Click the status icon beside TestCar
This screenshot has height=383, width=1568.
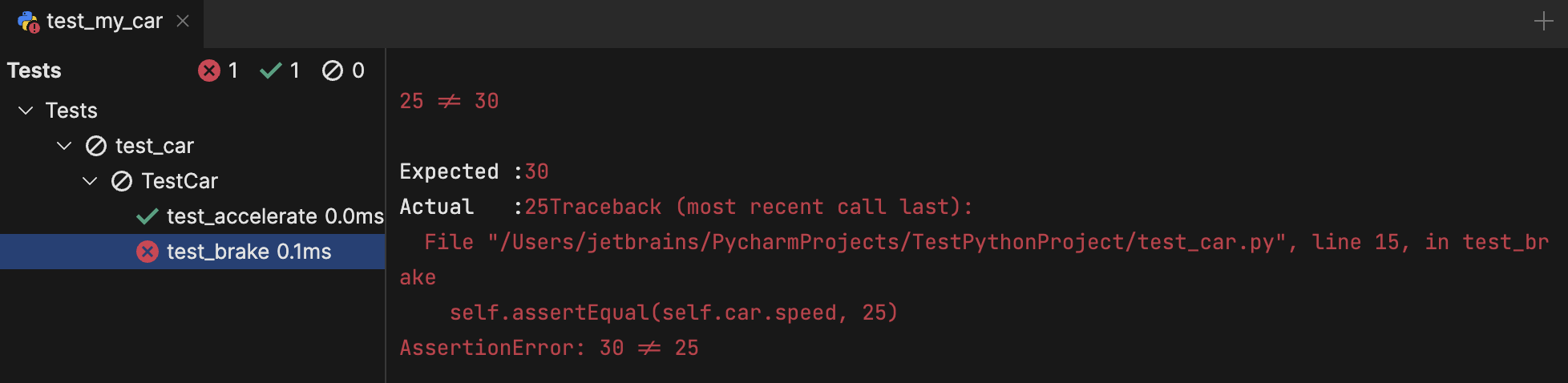coord(122,181)
